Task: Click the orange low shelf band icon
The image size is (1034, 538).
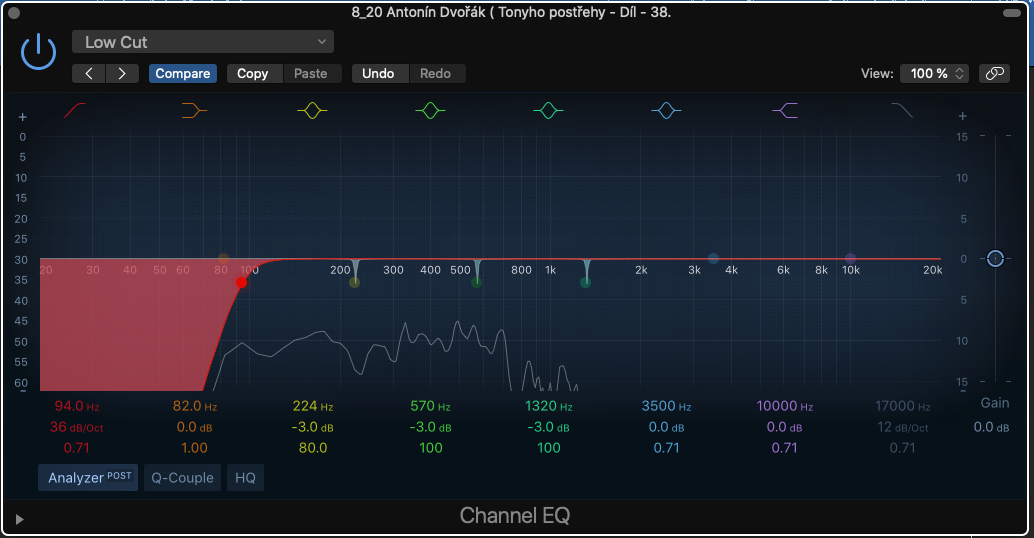Action: coord(195,111)
